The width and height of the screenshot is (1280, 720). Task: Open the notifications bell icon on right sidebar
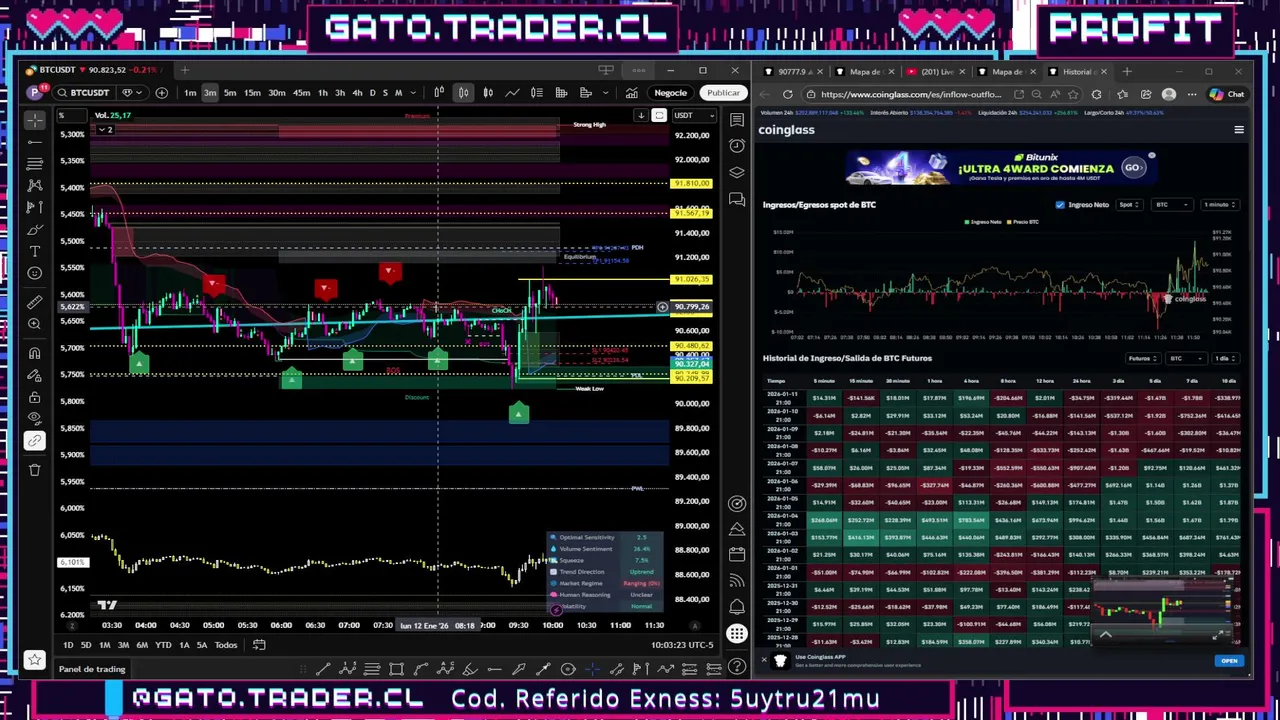737,607
